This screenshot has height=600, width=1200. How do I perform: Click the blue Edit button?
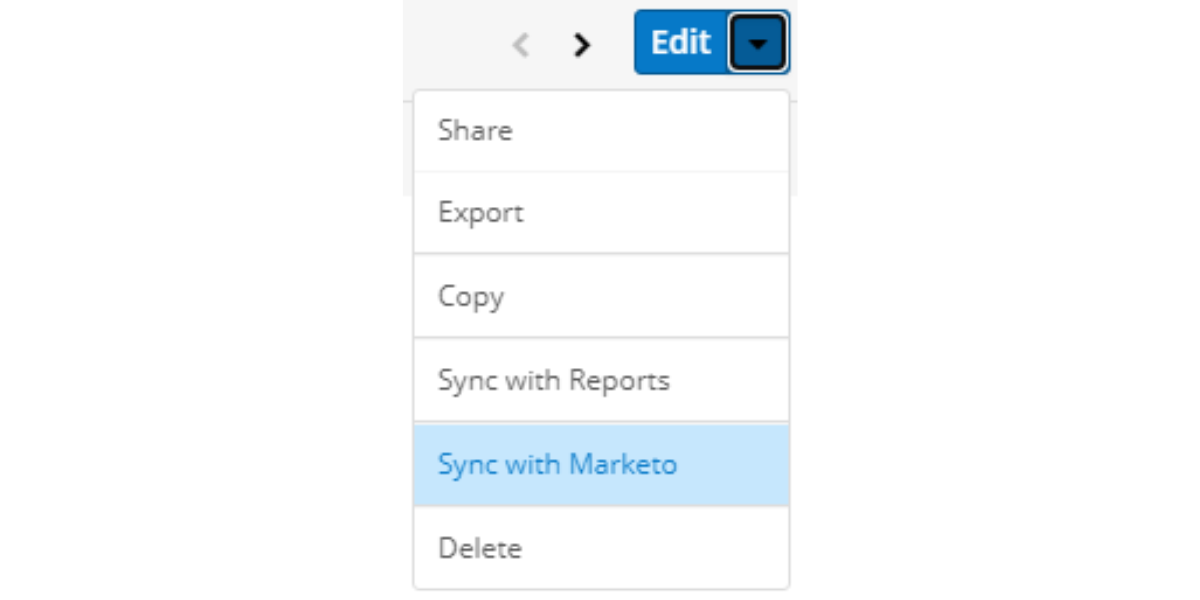click(680, 43)
